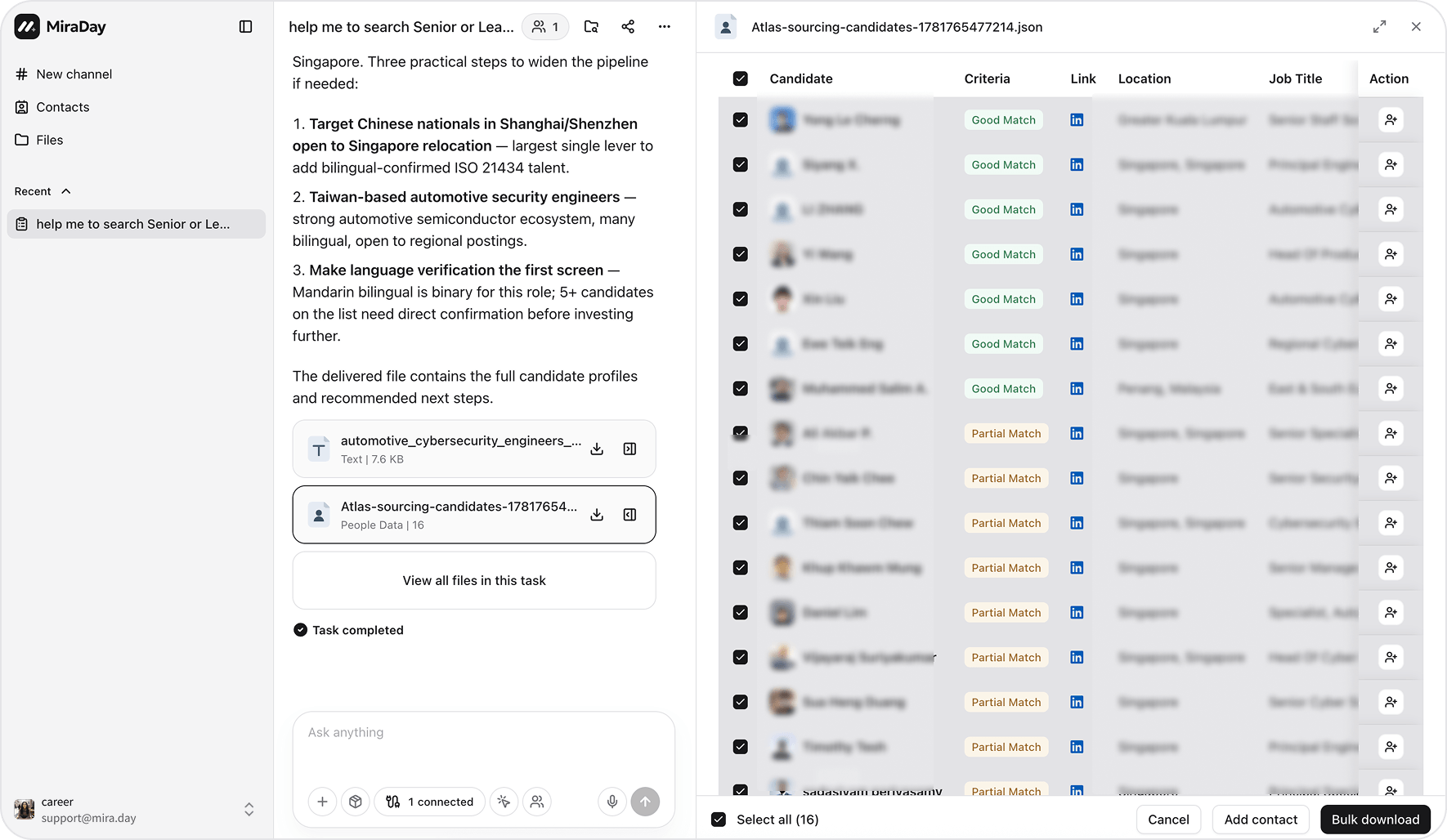Expand the file preview to fullscreen
The height and width of the screenshot is (840, 1447).
(x=1380, y=27)
